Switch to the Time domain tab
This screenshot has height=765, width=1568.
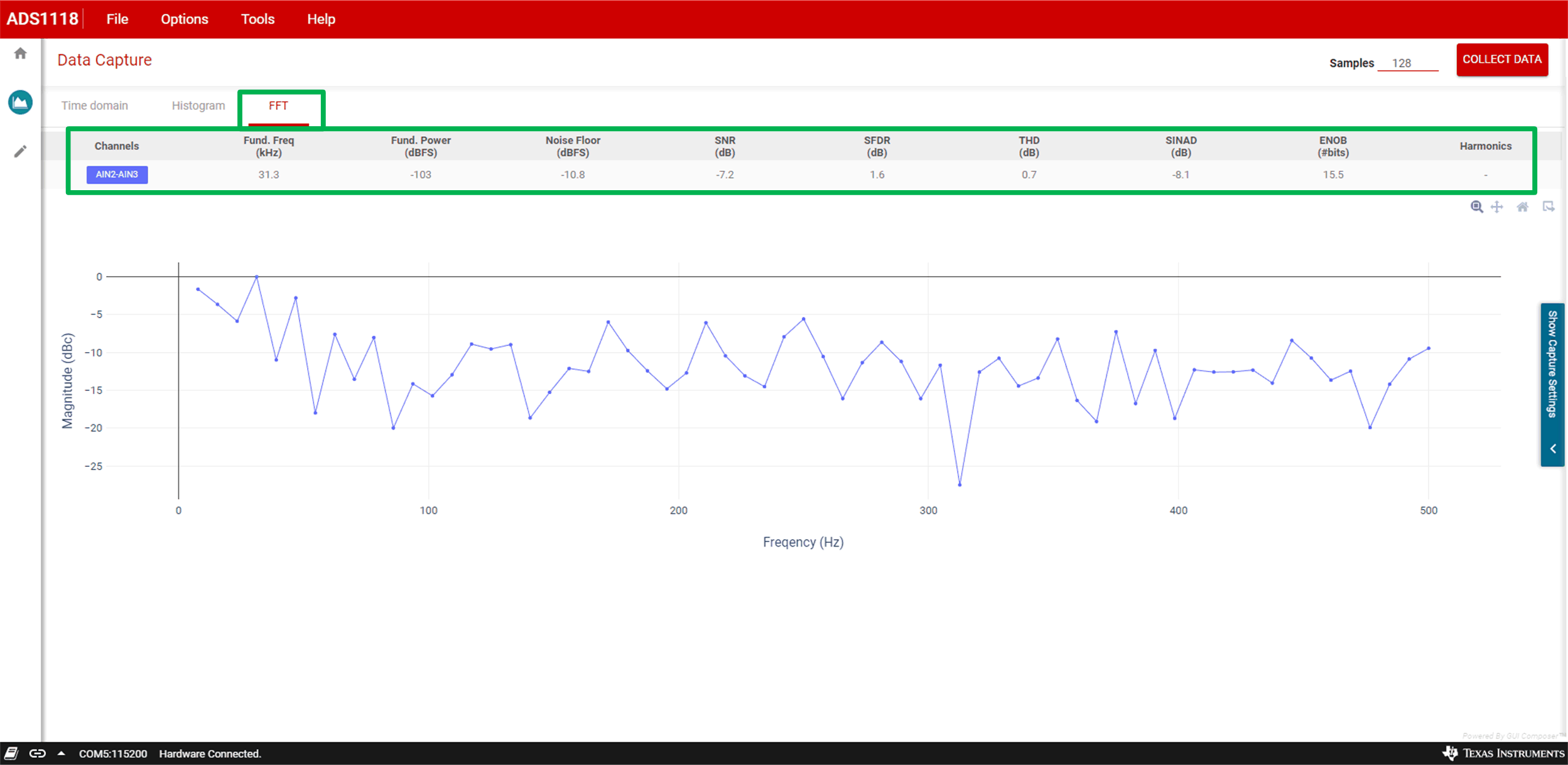coord(94,105)
